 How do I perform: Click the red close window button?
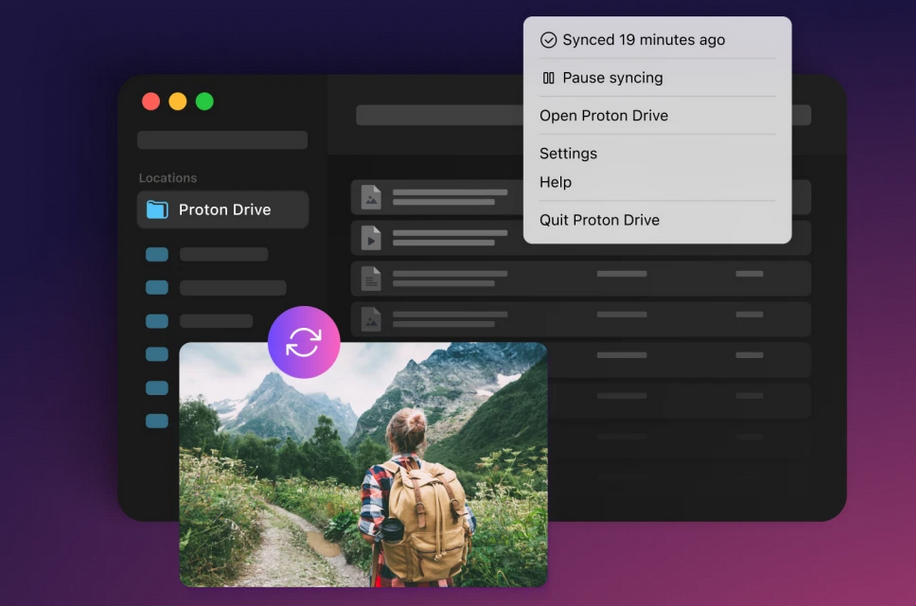pos(151,102)
